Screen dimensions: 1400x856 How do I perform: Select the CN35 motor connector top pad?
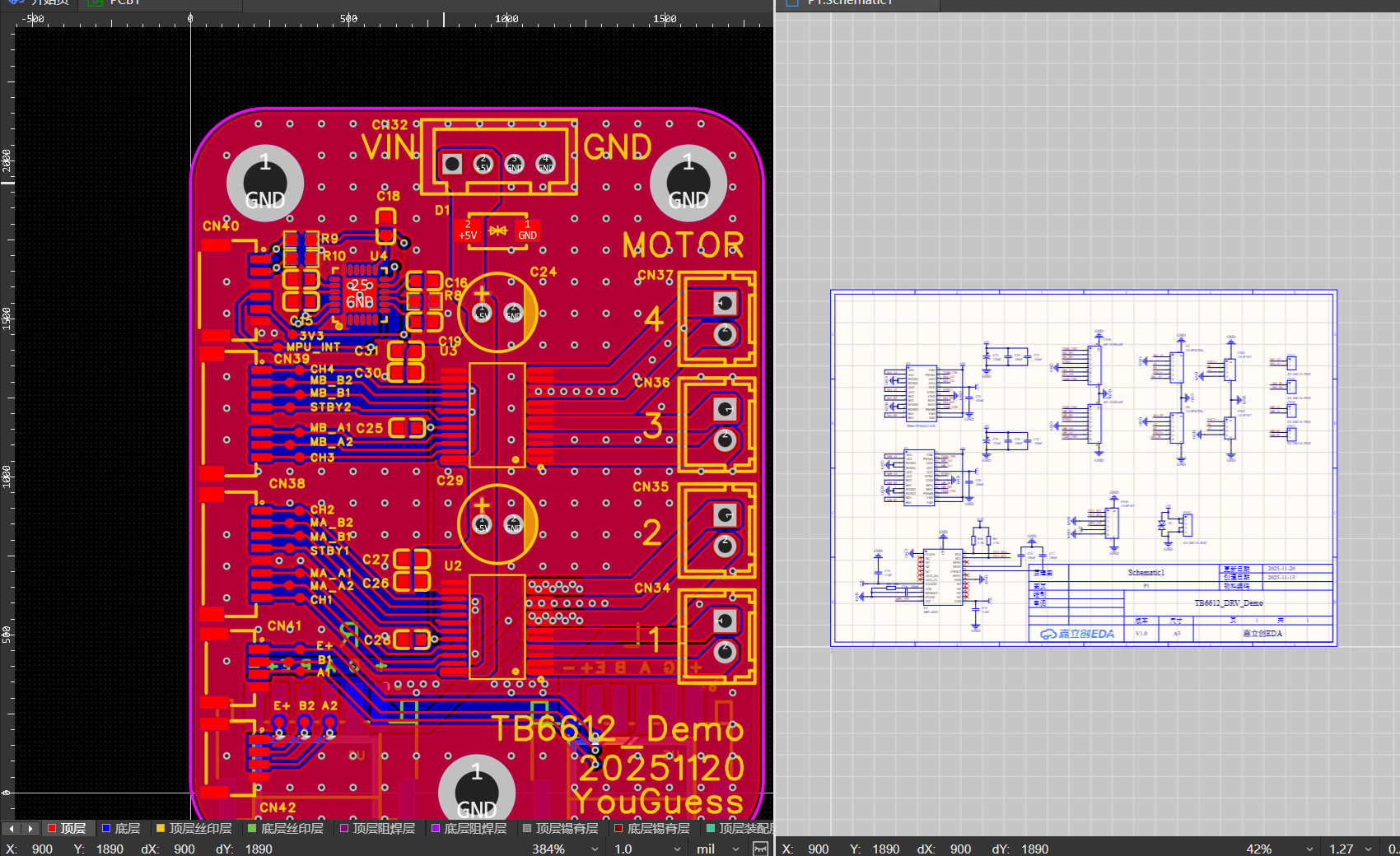point(725,515)
